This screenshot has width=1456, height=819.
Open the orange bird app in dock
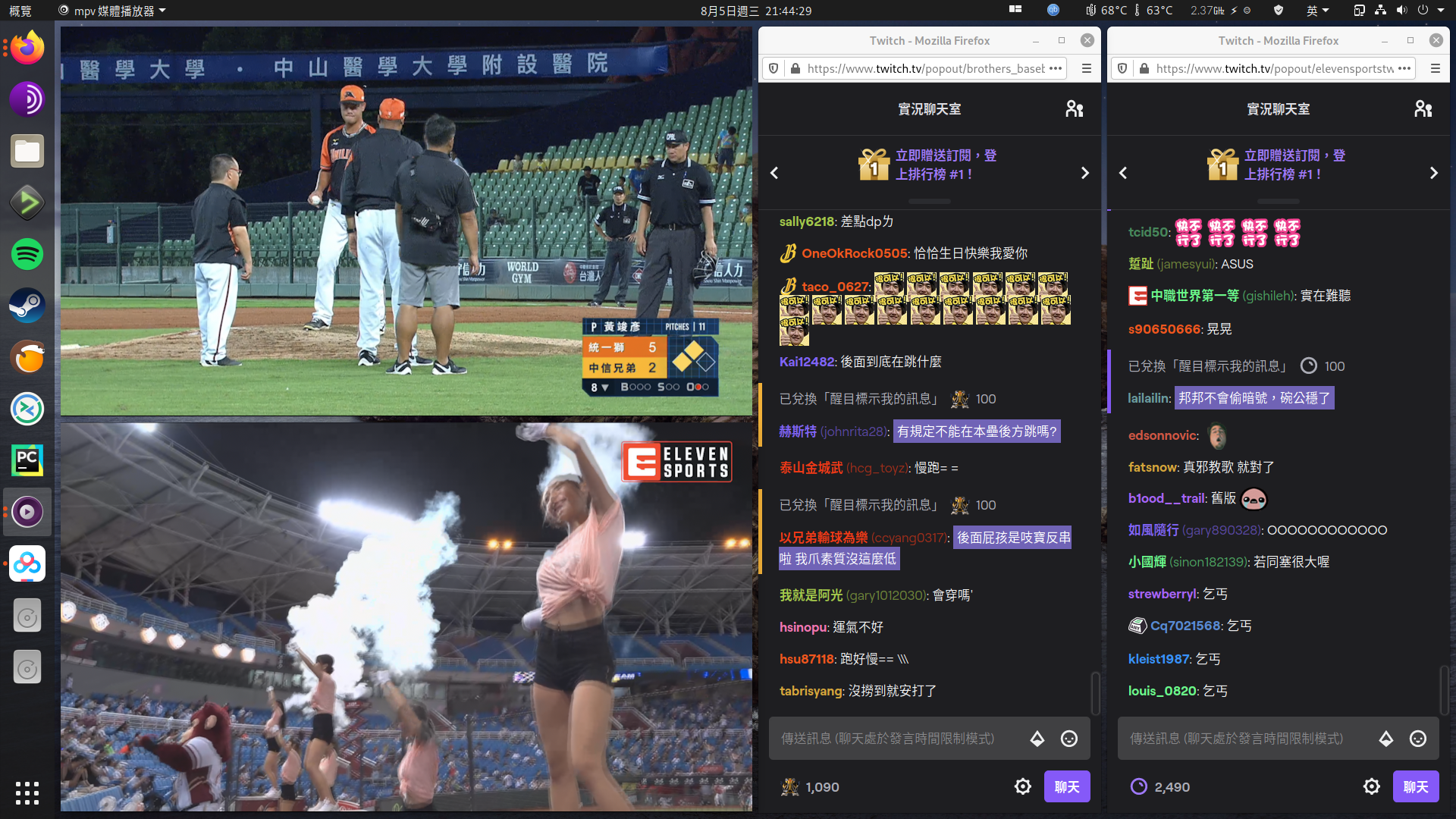click(27, 357)
